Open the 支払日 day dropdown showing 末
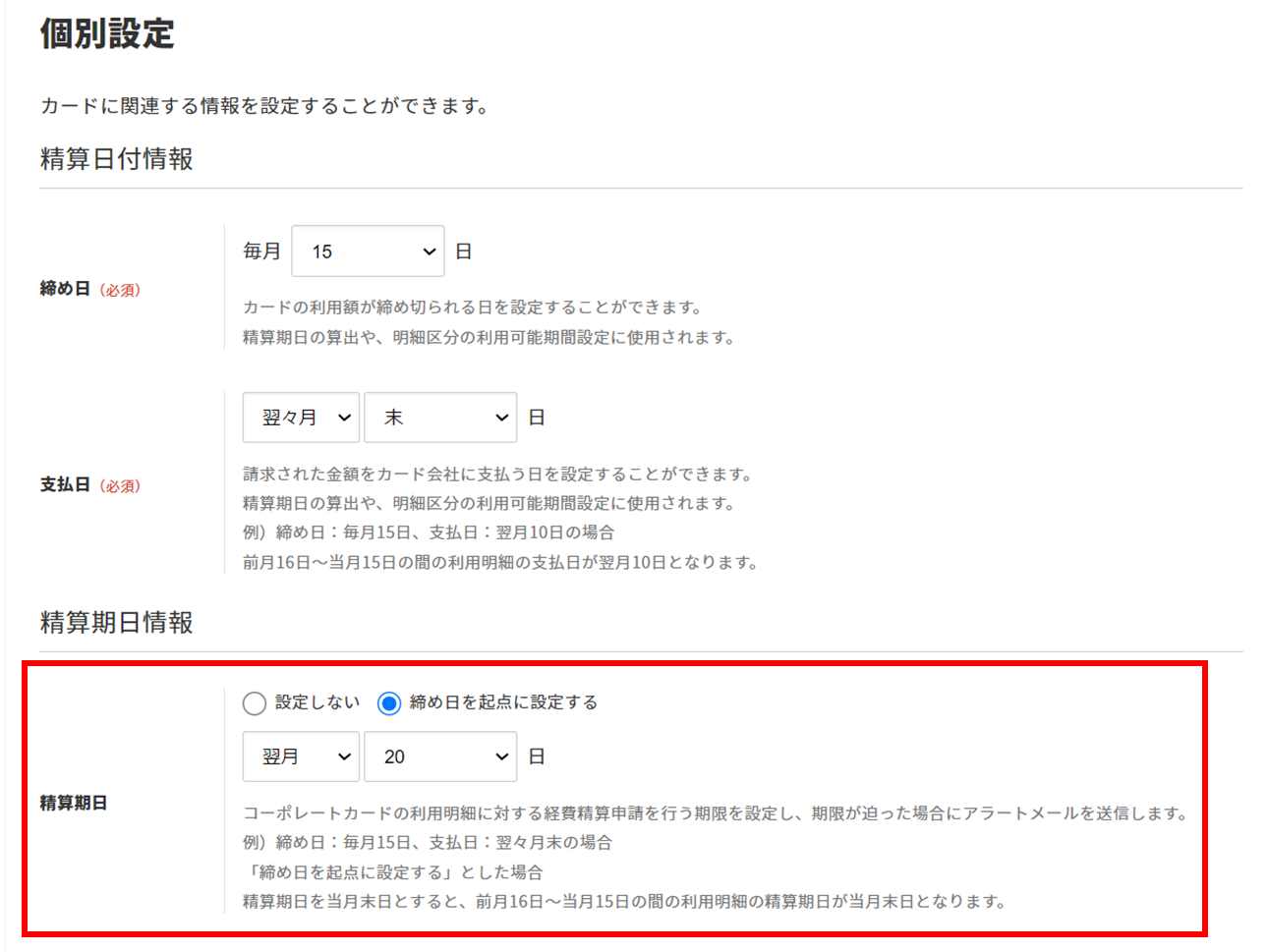Image resolution: width=1267 pixels, height=952 pixels. 439,418
